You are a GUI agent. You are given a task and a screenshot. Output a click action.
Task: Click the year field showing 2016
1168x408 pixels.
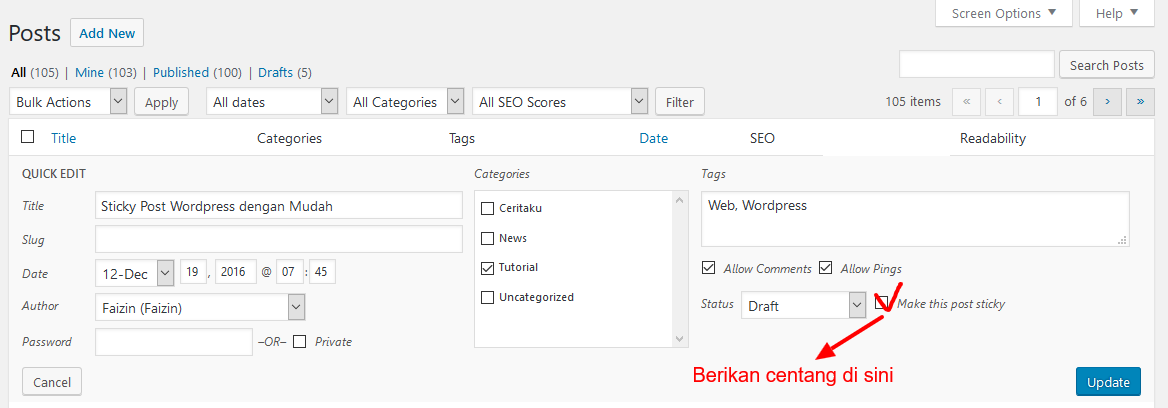click(235, 272)
